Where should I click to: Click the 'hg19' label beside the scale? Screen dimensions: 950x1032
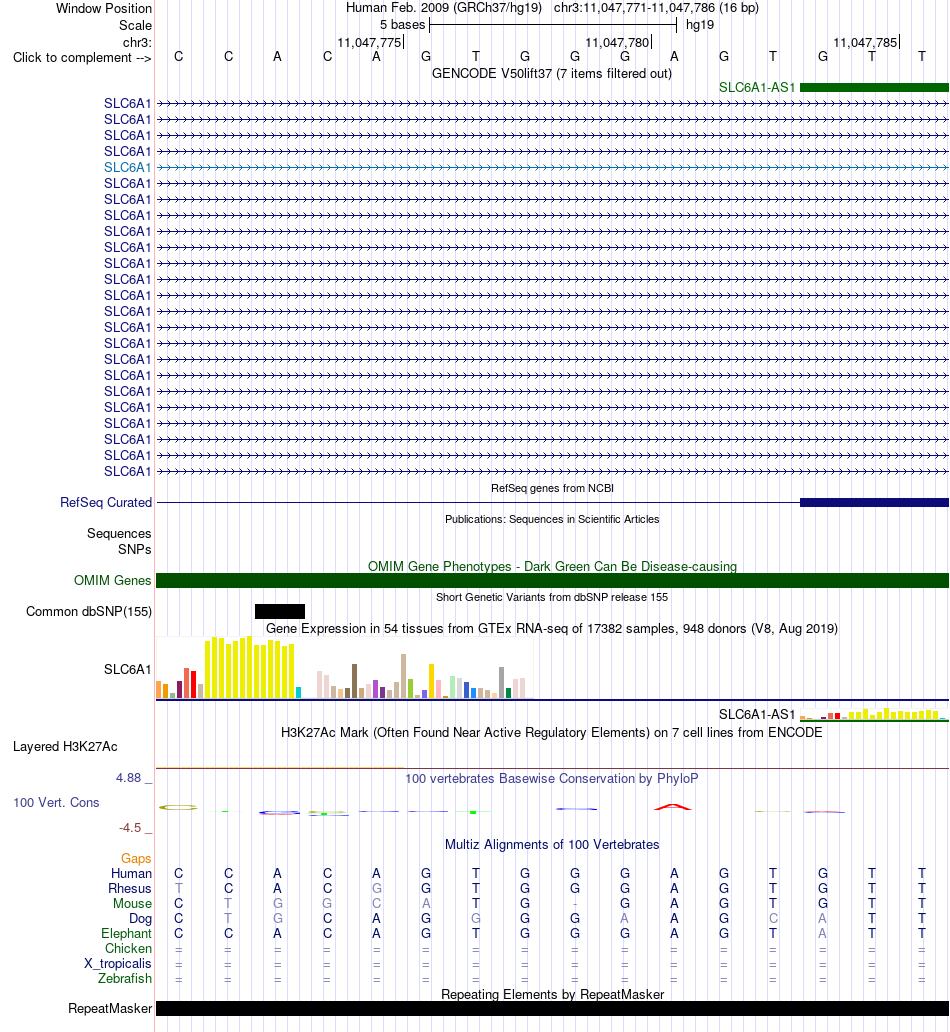click(700, 25)
